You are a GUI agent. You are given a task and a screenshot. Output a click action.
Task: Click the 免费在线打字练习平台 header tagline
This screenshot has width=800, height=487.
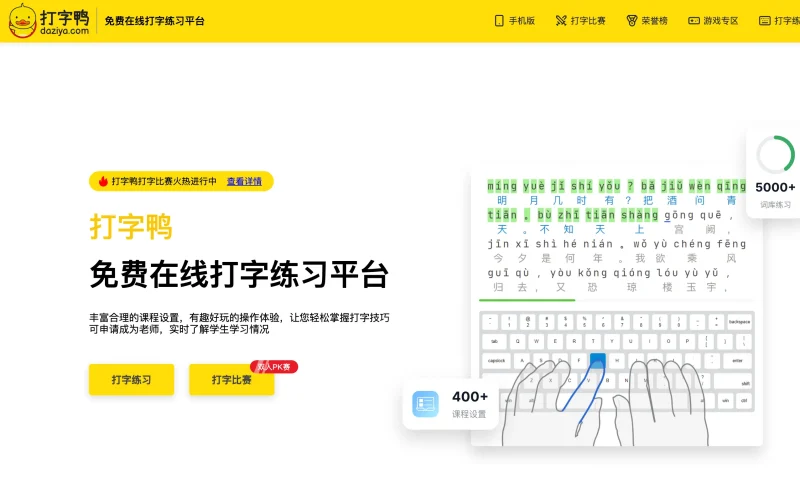(x=155, y=21)
